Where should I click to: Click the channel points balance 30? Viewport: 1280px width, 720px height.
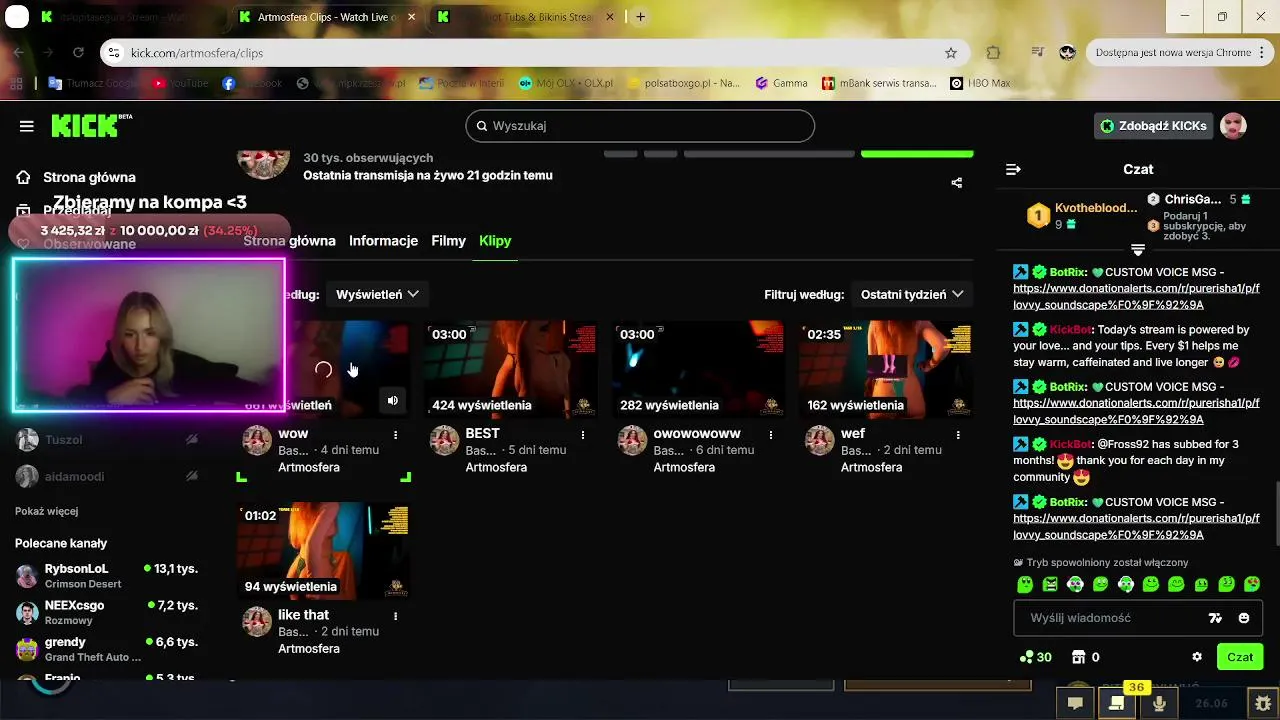click(x=1035, y=657)
